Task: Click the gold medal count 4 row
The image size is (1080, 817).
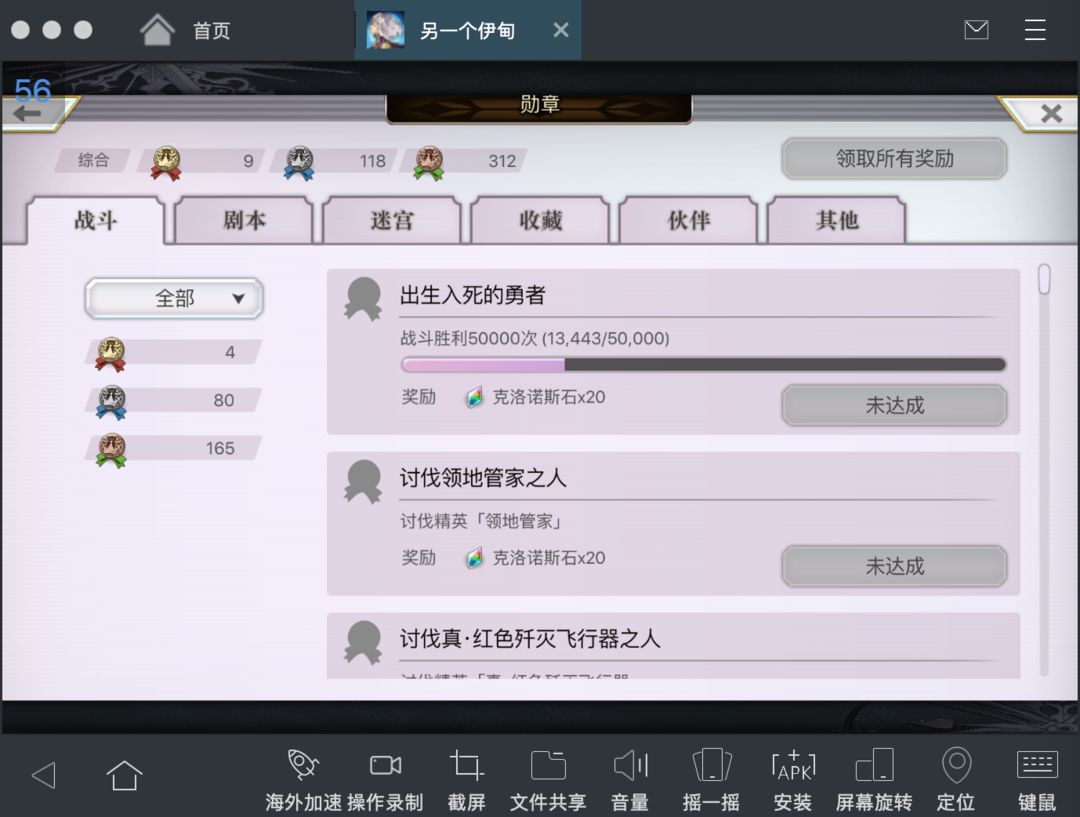Action: [x=173, y=353]
